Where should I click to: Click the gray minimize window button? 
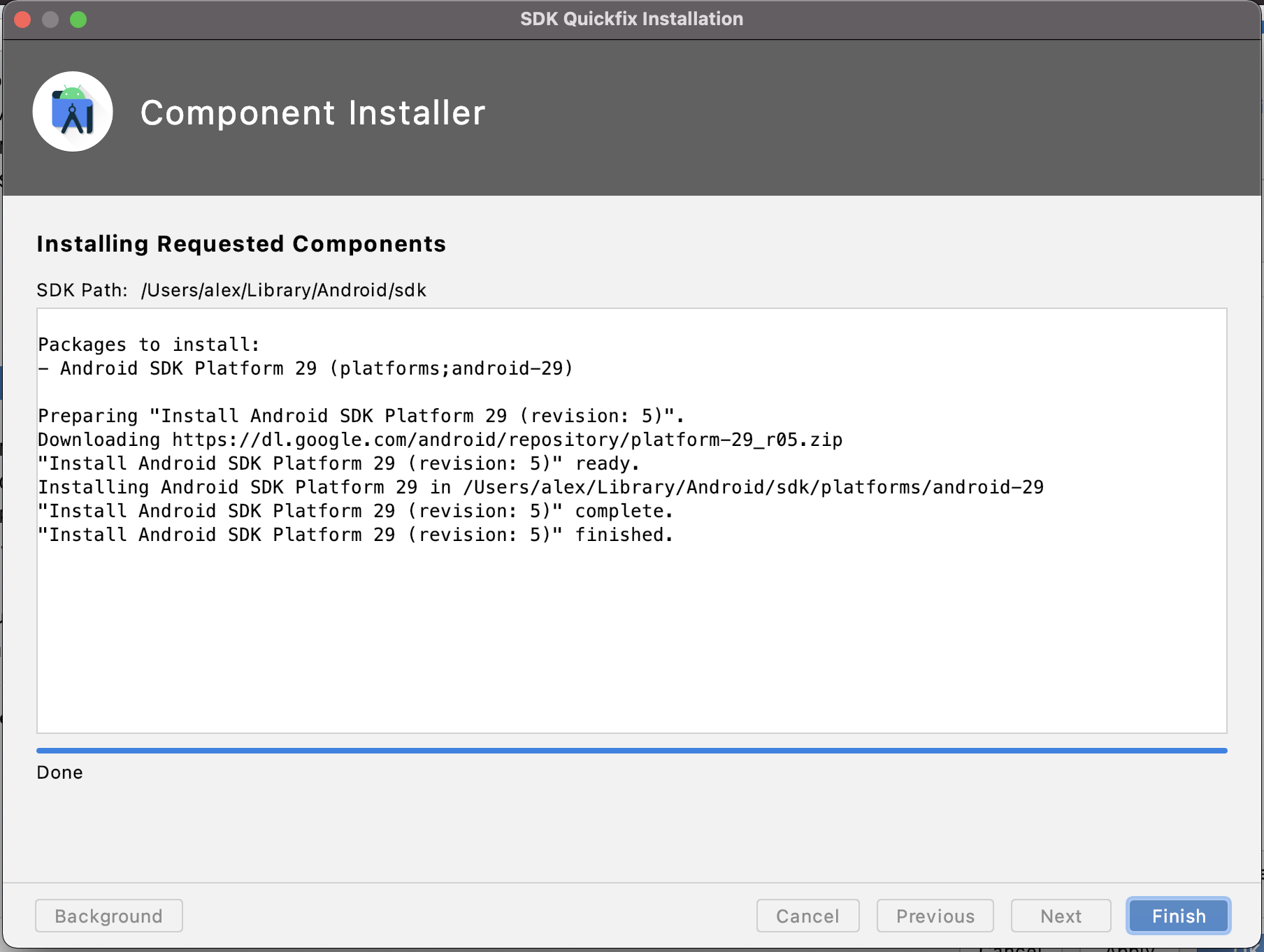[x=50, y=20]
